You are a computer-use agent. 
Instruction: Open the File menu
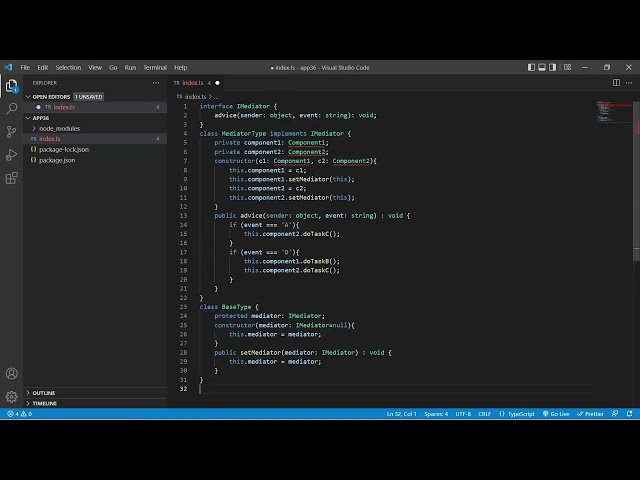[x=25, y=67]
